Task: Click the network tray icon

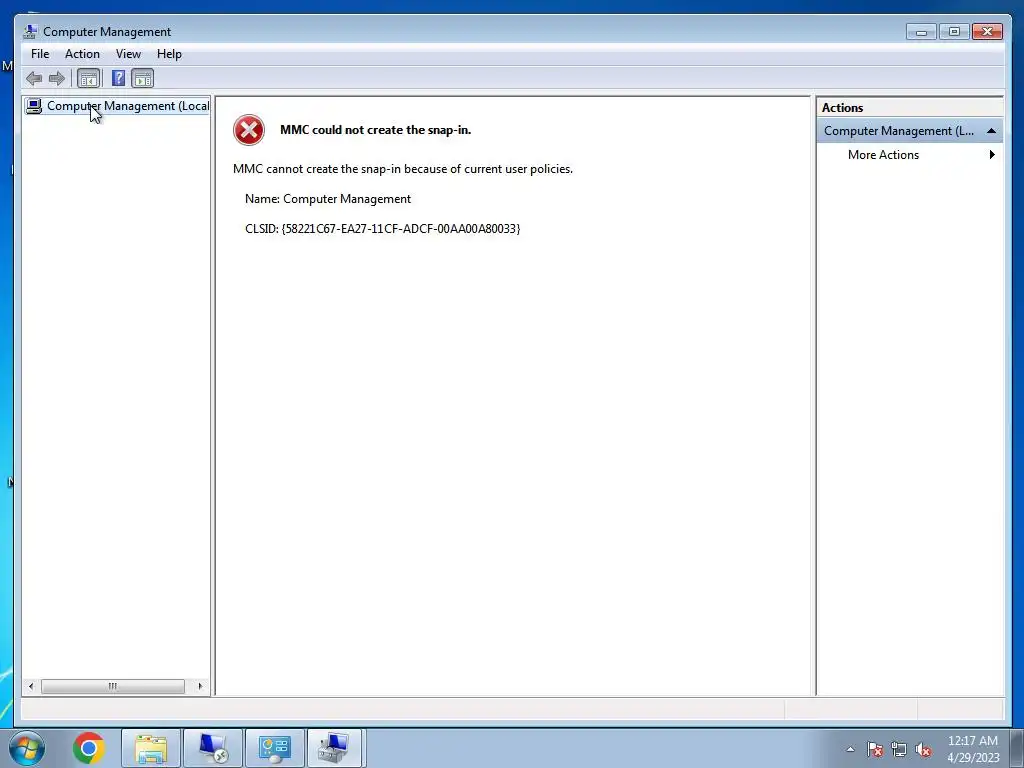Action: coord(899,750)
